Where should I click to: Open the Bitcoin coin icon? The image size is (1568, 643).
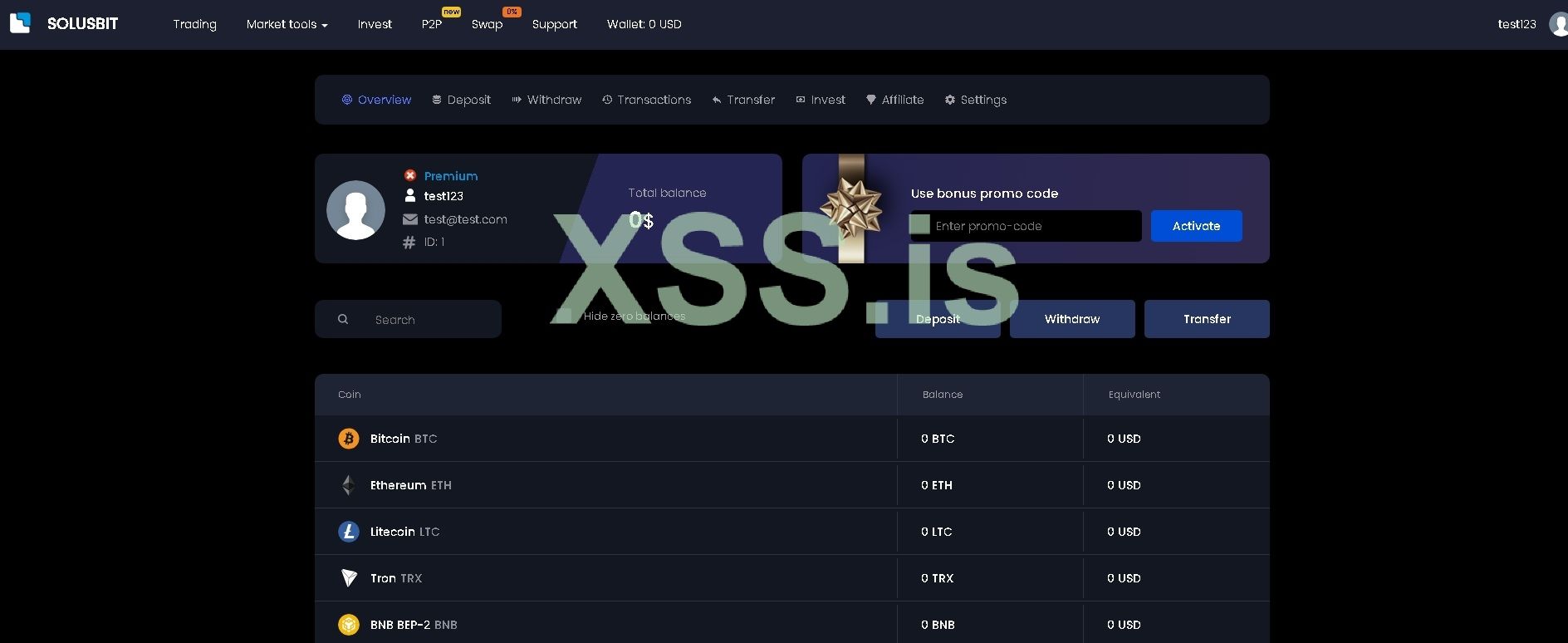coord(349,439)
